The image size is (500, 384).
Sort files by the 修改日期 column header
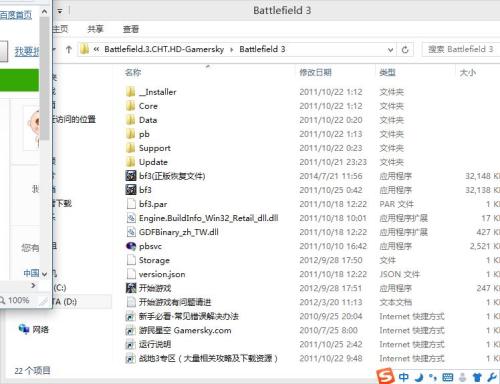click(x=315, y=72)
